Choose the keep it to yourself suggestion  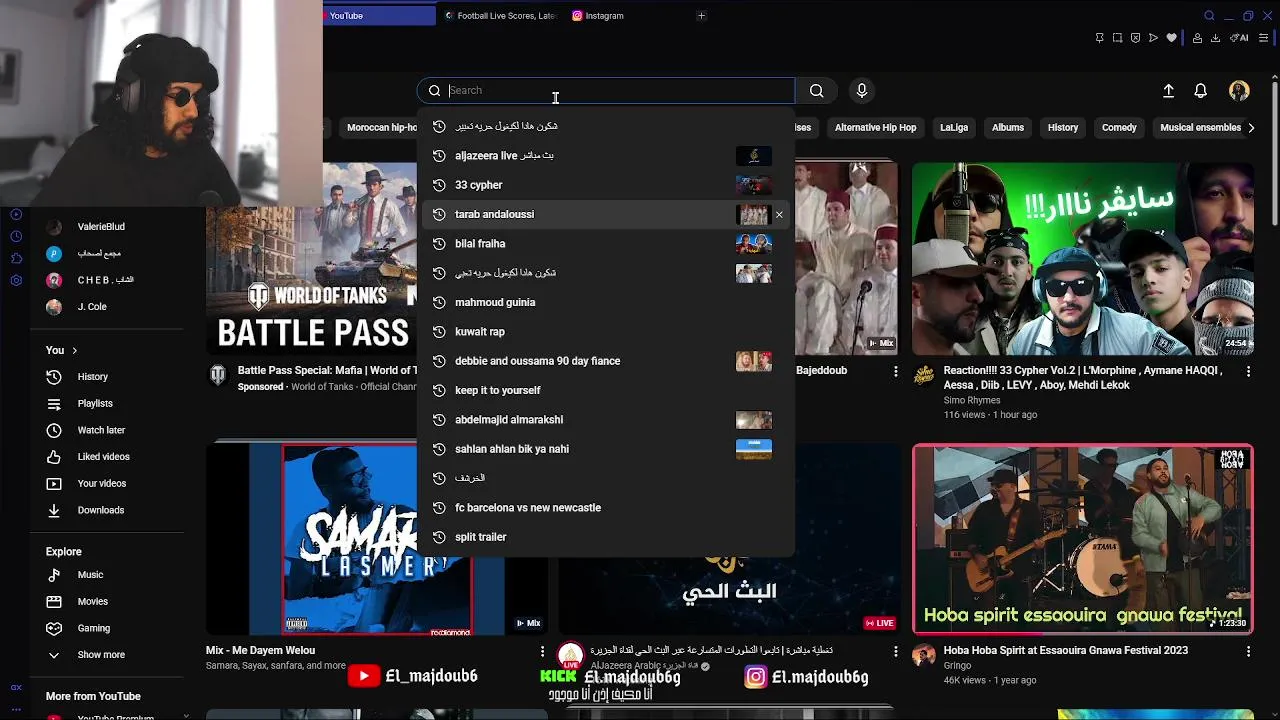pos(606,390)
